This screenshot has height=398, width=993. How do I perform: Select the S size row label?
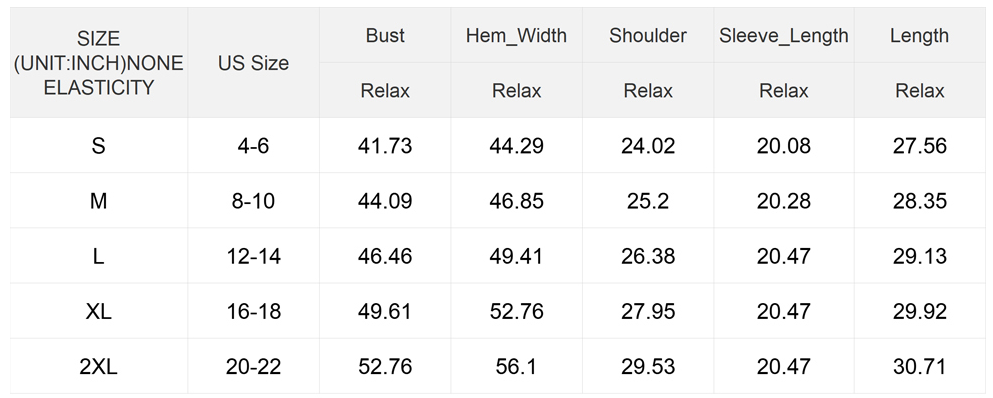click(98, 146)
